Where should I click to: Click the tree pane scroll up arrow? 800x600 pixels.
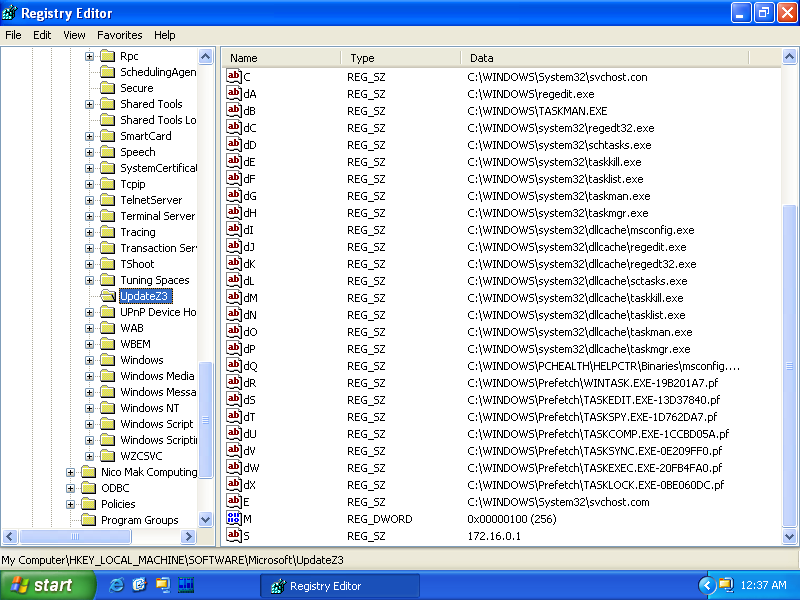[x=206, y=56]
